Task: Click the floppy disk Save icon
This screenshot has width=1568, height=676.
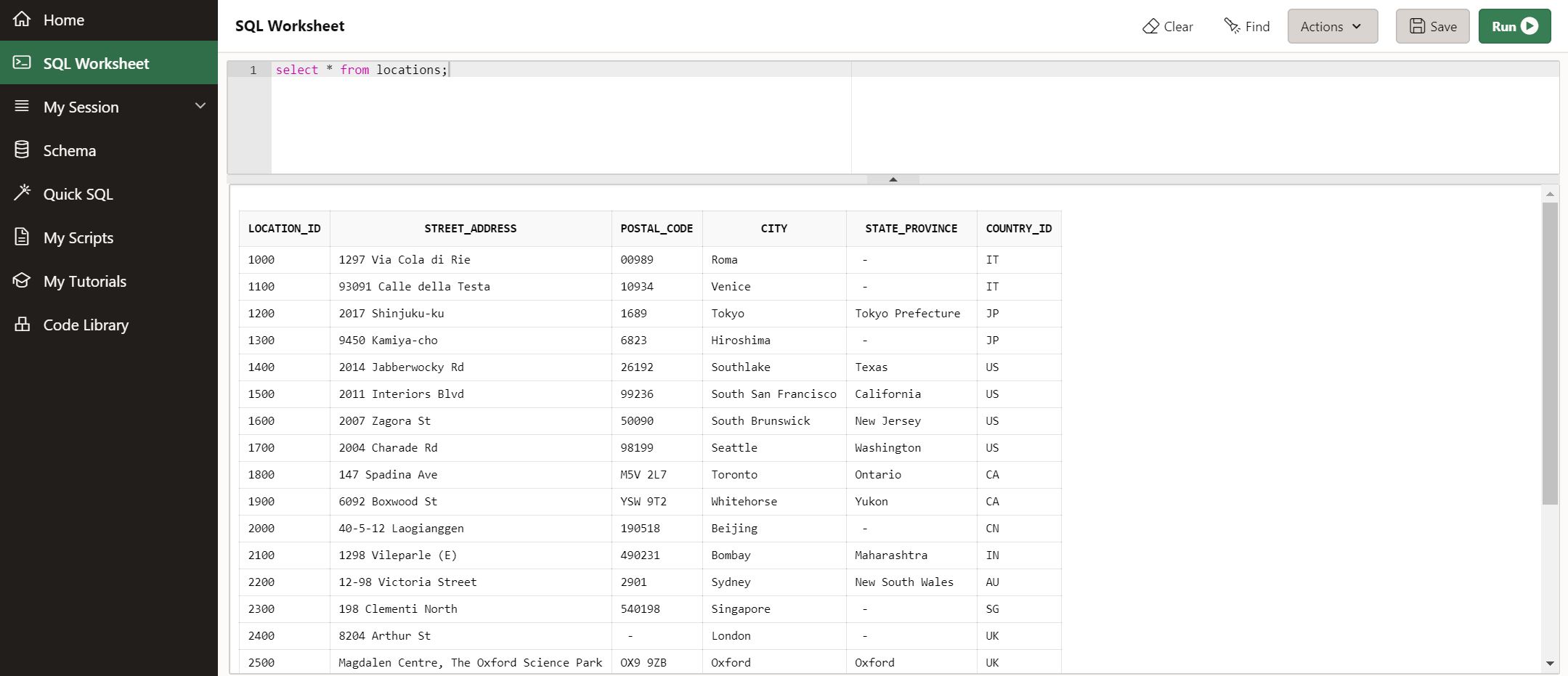Action: [1417, 26]
